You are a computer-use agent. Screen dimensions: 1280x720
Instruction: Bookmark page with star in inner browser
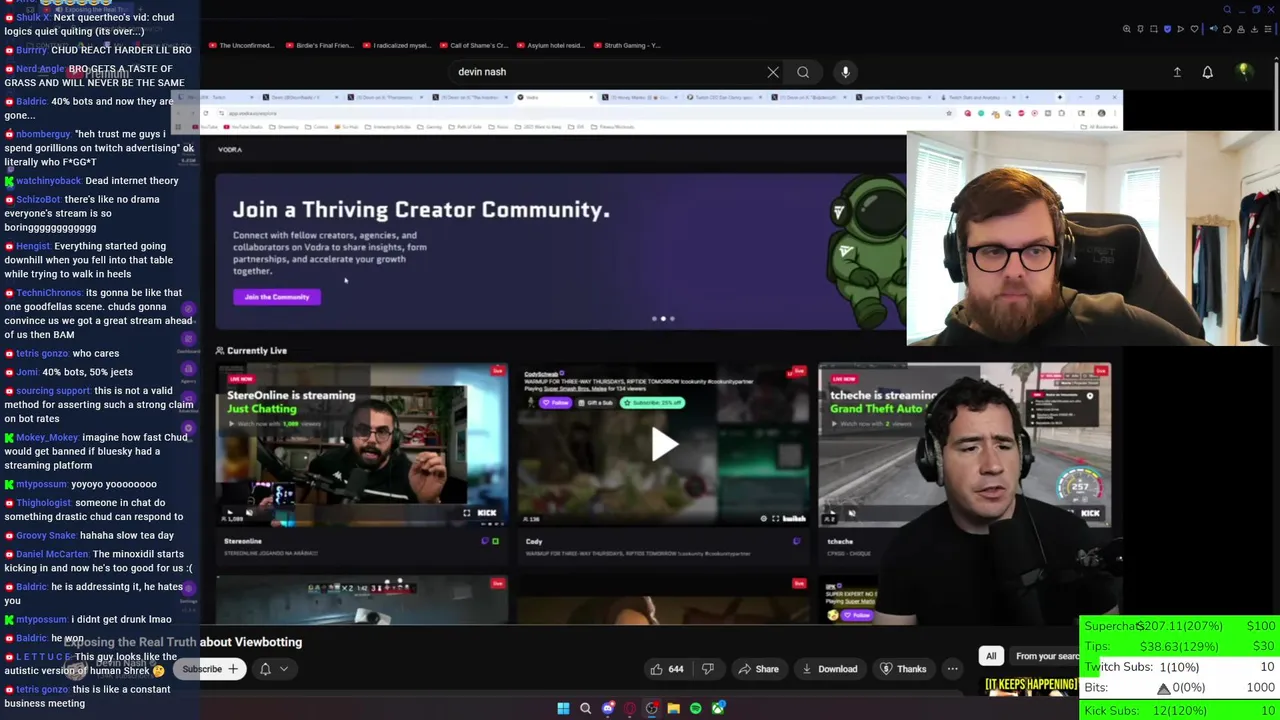click(948, 113)
